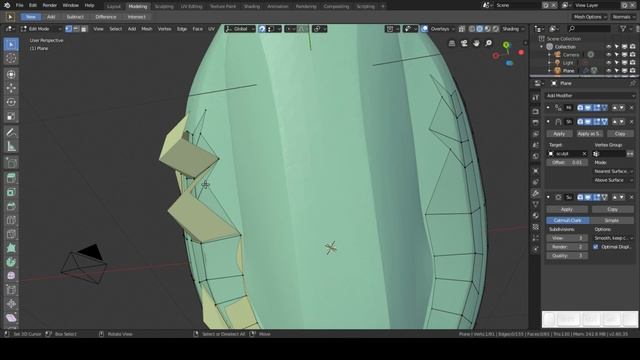Toggle Collection visibility eye icon
Viewport: 640px width, 360px height.
tap(609, 47)
